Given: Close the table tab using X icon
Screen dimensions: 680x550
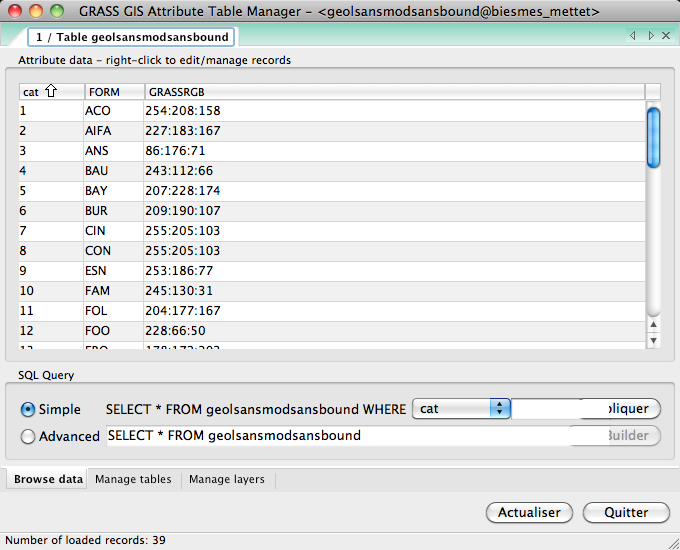Looking at the screenshot, I should coord(666,37).
